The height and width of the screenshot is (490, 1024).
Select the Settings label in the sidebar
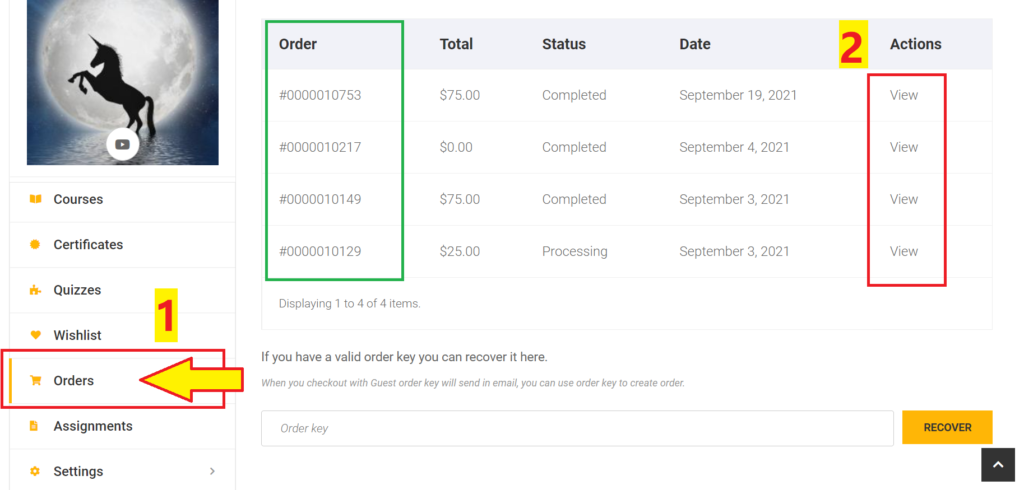coord(78,471)
